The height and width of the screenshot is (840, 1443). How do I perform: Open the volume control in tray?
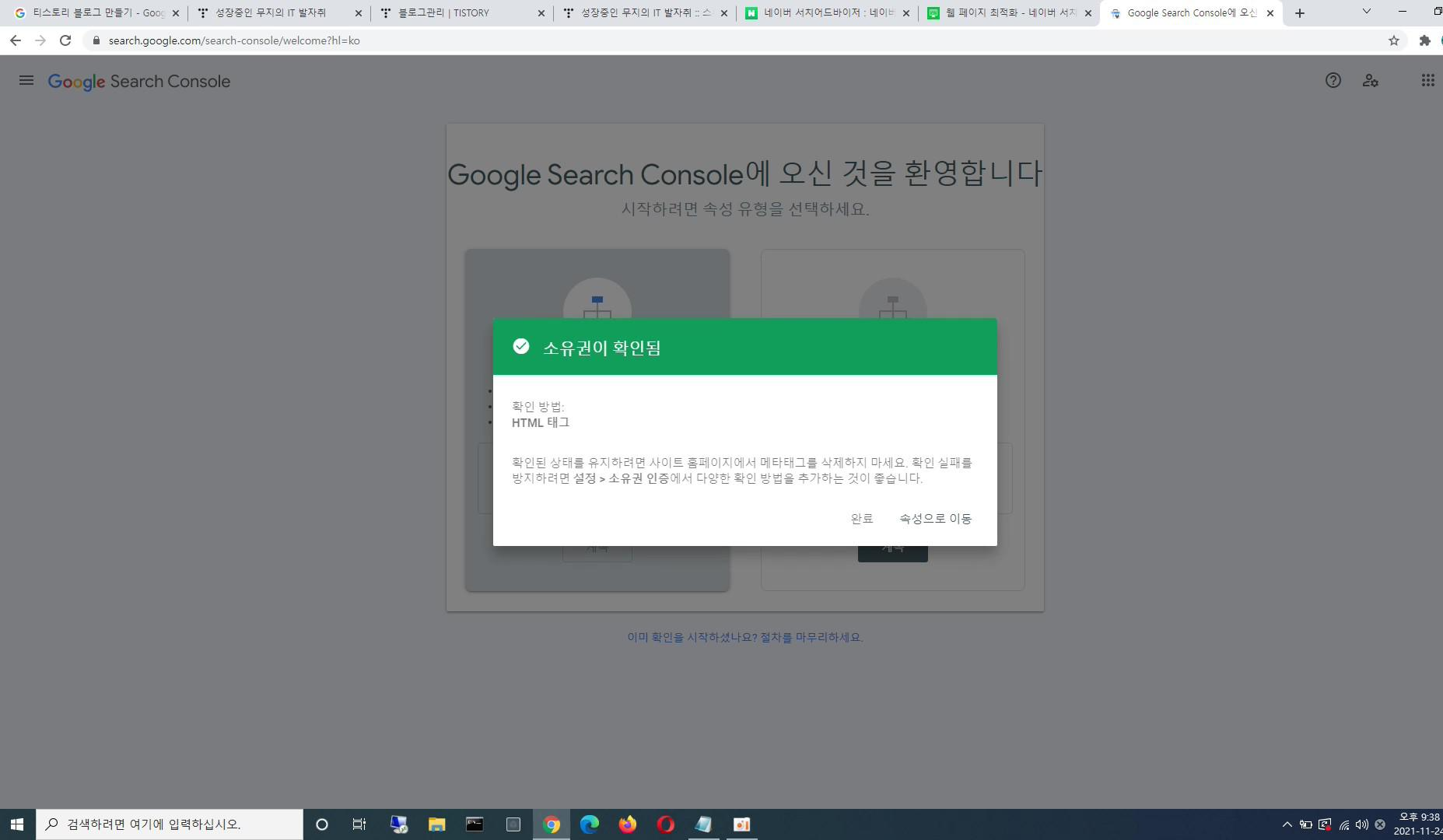click(1362, 824)
